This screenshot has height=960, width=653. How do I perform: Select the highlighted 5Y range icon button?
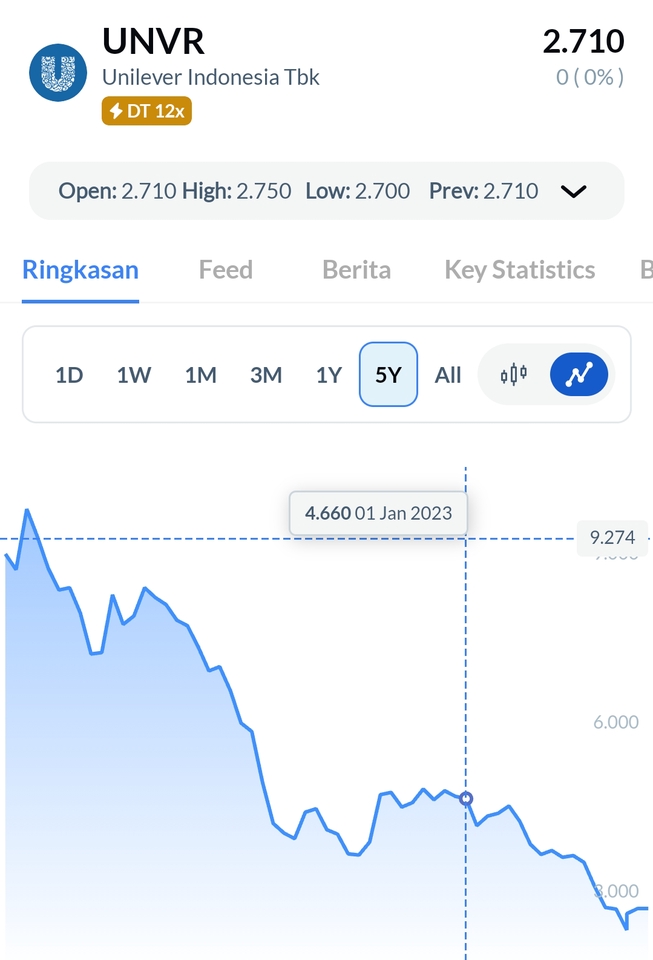click(389, 374)
